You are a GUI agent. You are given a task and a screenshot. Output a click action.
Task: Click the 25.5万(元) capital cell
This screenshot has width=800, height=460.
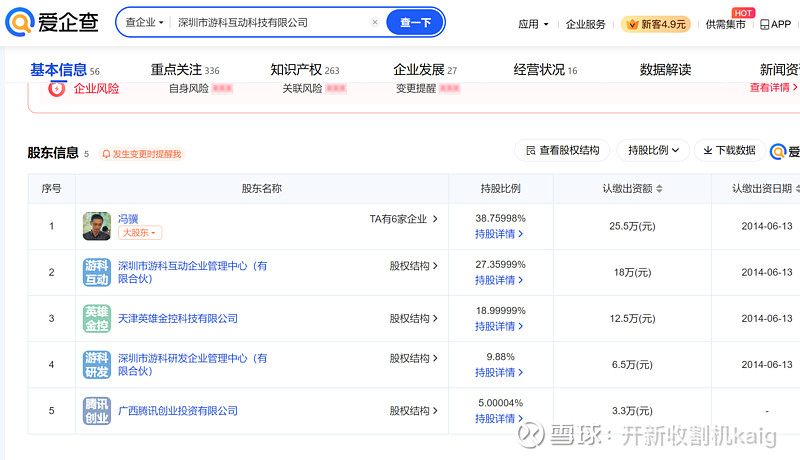(632, 226)
